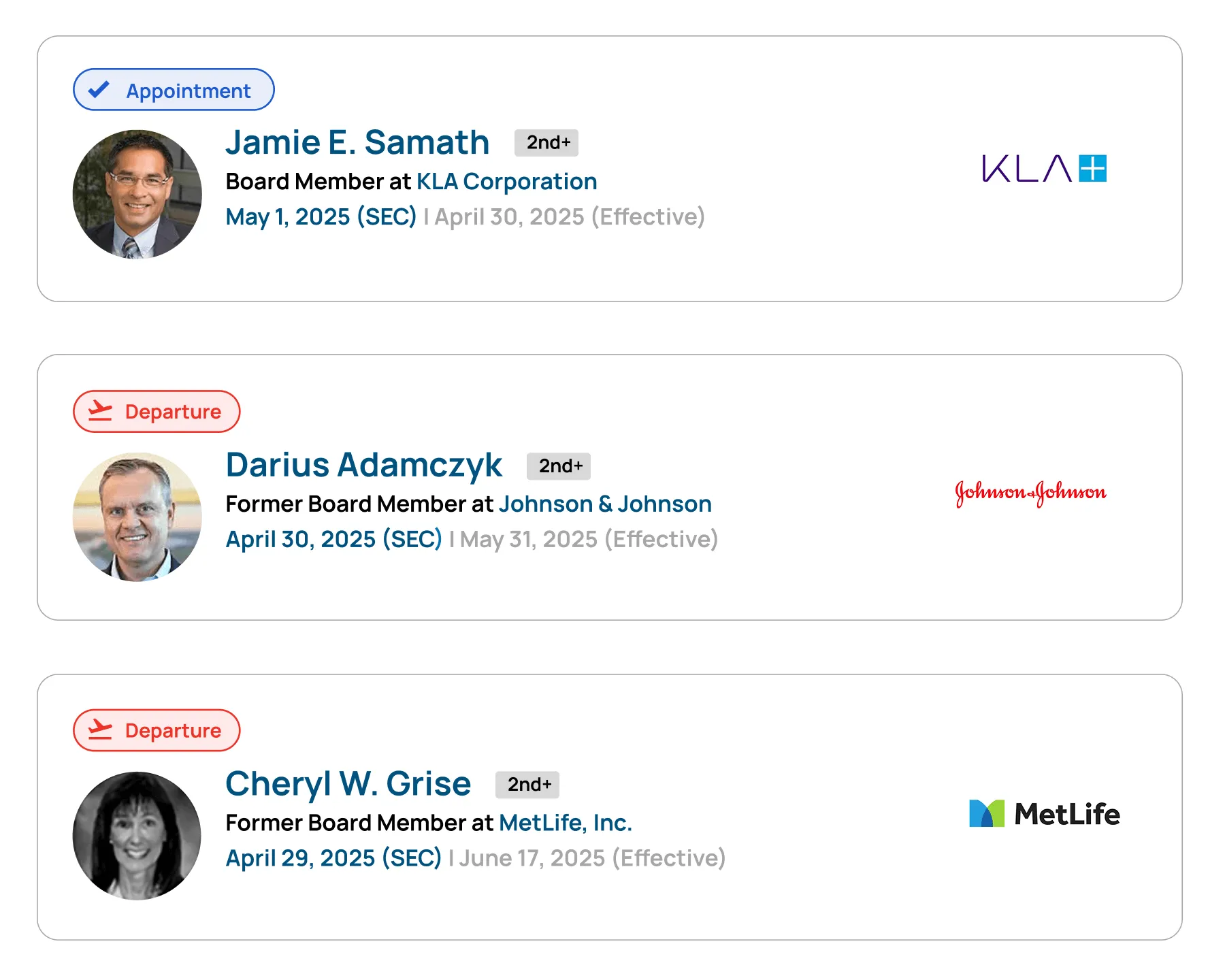Open the Cheryl W. Grise name link
The height and width of the screenshot is (980, 1225).
348,784
